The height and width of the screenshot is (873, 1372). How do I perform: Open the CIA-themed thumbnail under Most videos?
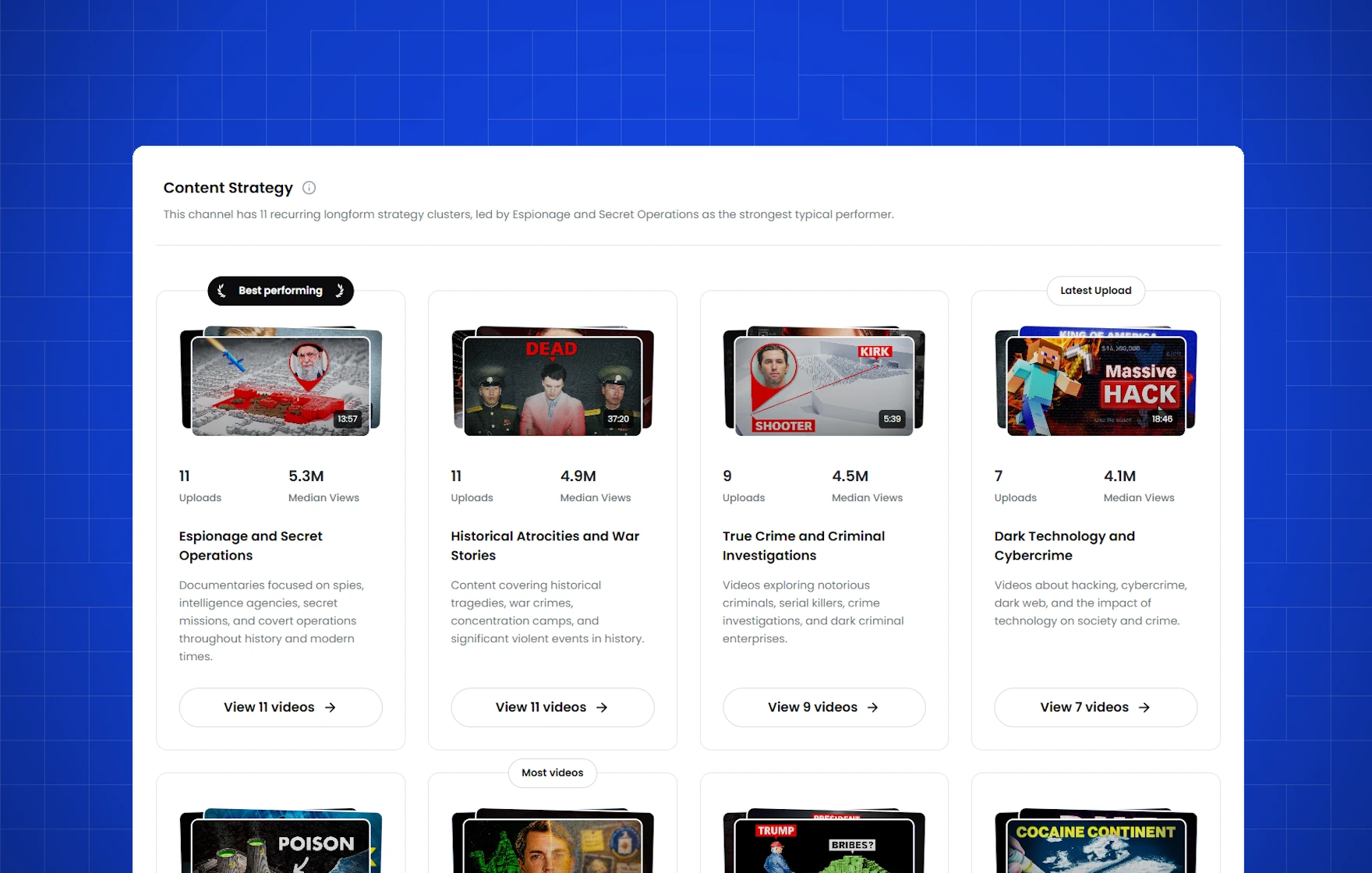click(x=552, y=846)
